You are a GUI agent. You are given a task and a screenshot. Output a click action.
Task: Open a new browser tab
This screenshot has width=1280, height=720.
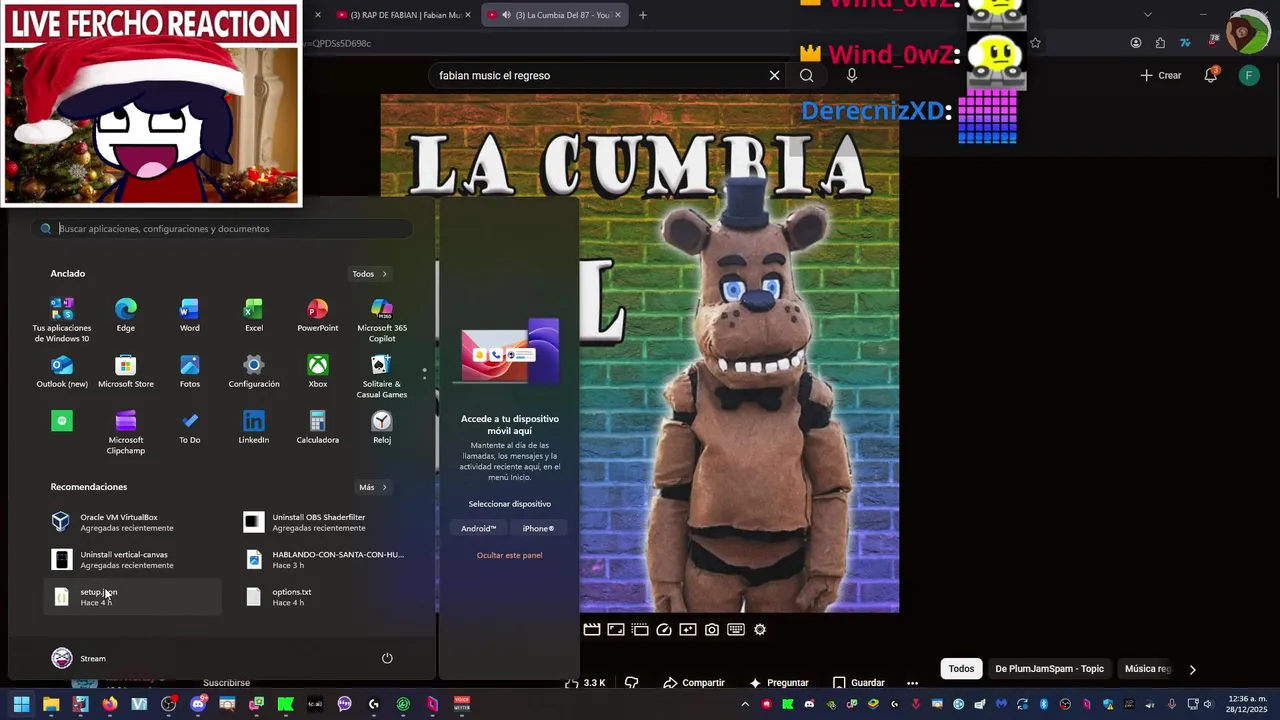point(643,15)
